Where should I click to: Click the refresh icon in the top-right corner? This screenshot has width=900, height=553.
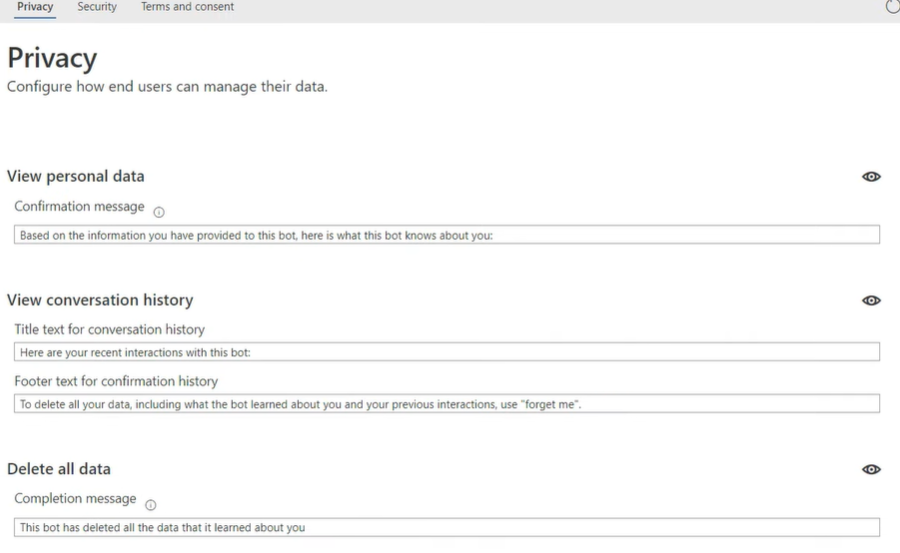[893, 7]
